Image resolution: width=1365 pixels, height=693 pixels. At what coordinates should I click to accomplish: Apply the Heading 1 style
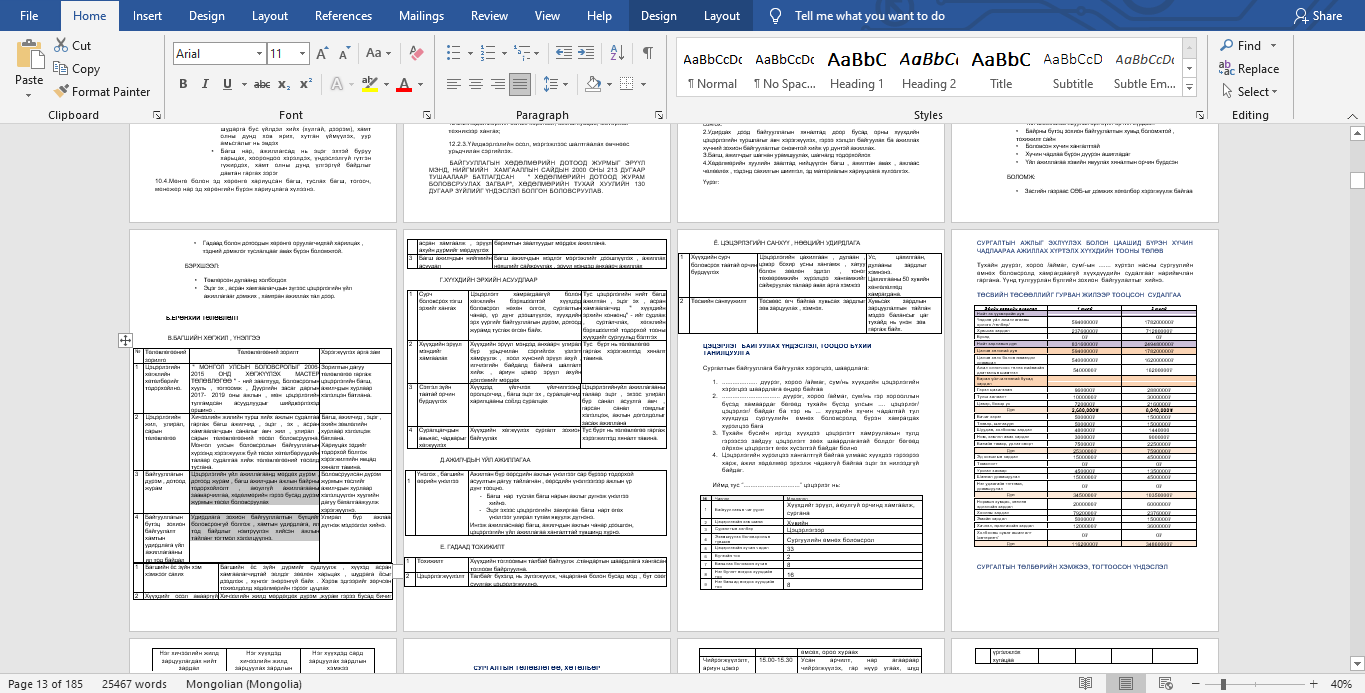[857, 68]
